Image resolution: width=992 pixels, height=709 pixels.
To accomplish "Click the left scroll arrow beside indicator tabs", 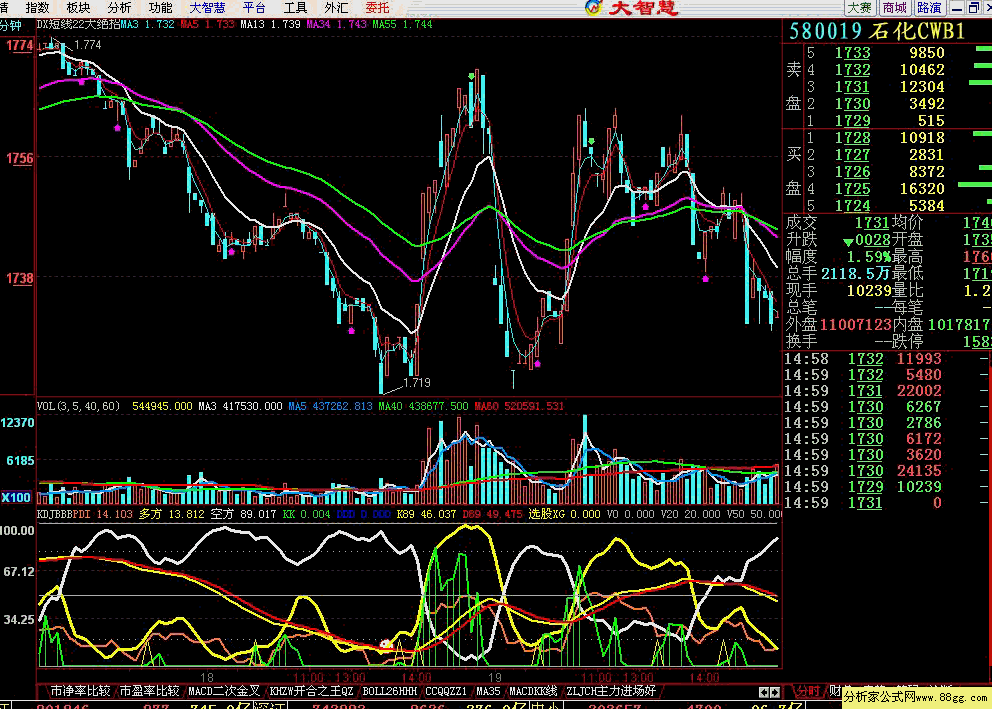I will 764,692.
